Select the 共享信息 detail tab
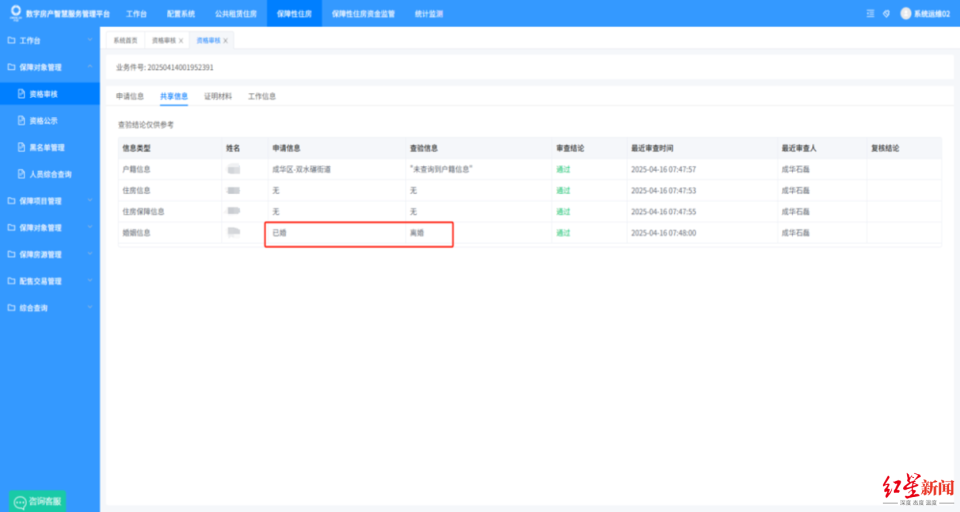 174,96
